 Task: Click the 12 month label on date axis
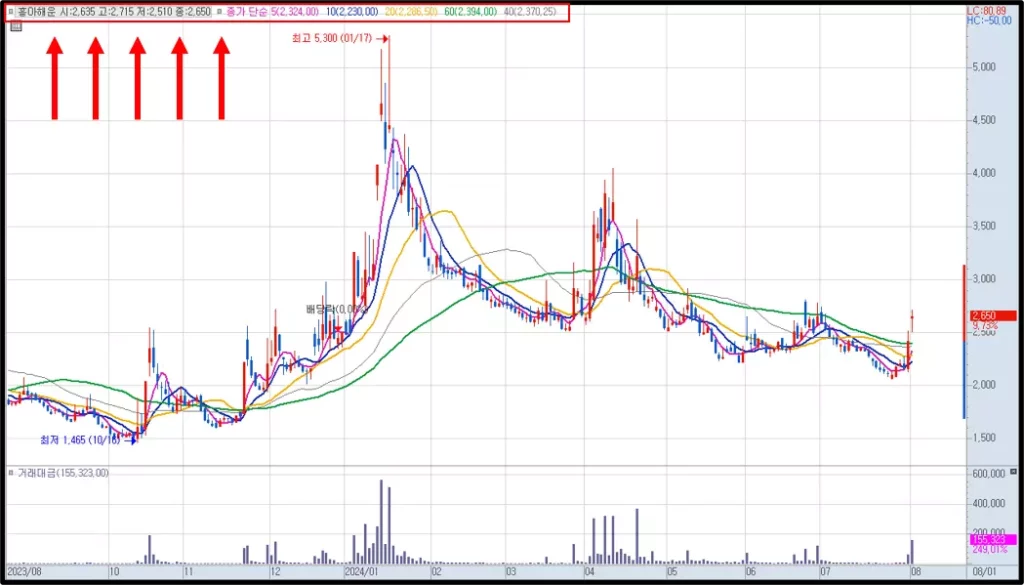pos(274,571)
